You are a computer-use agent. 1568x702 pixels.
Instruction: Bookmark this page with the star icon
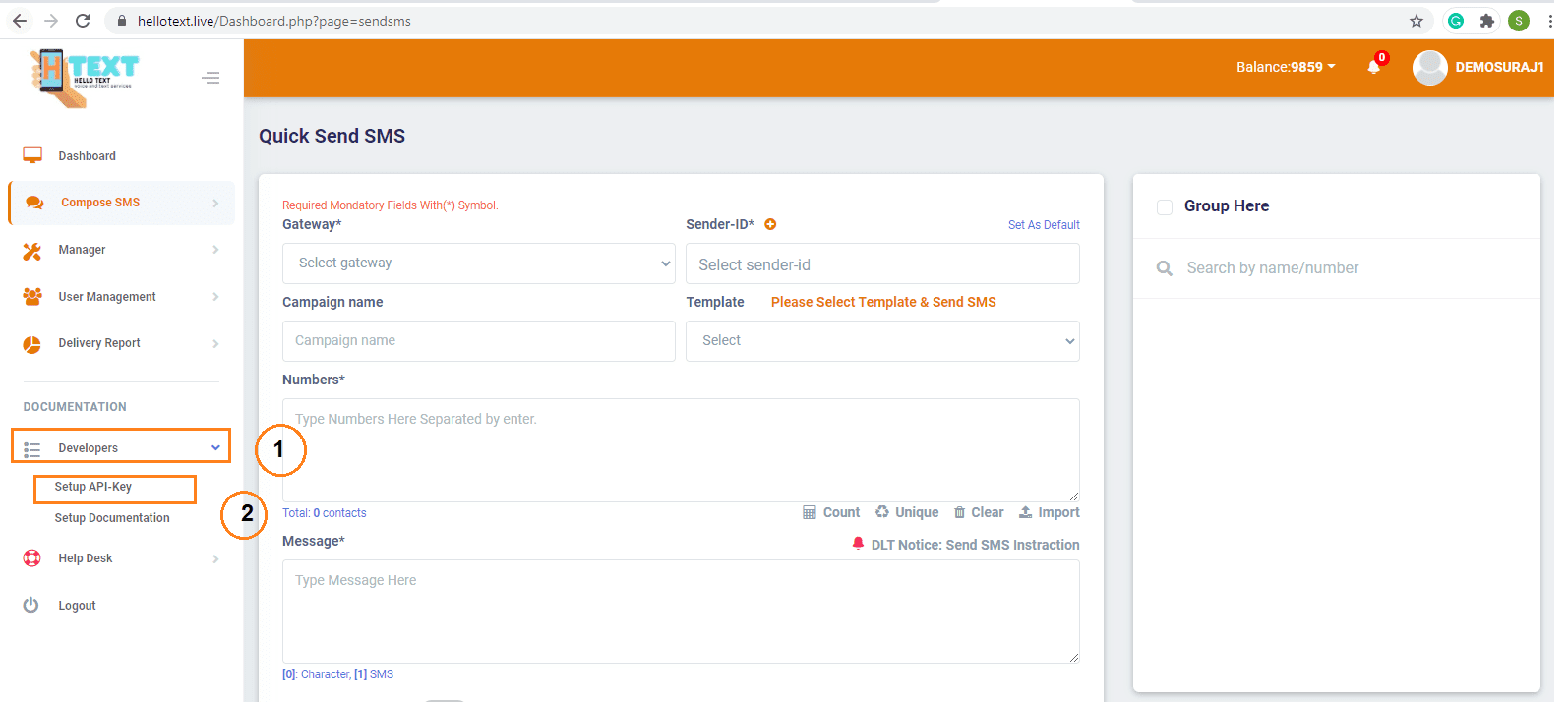tap(1417, 21)
